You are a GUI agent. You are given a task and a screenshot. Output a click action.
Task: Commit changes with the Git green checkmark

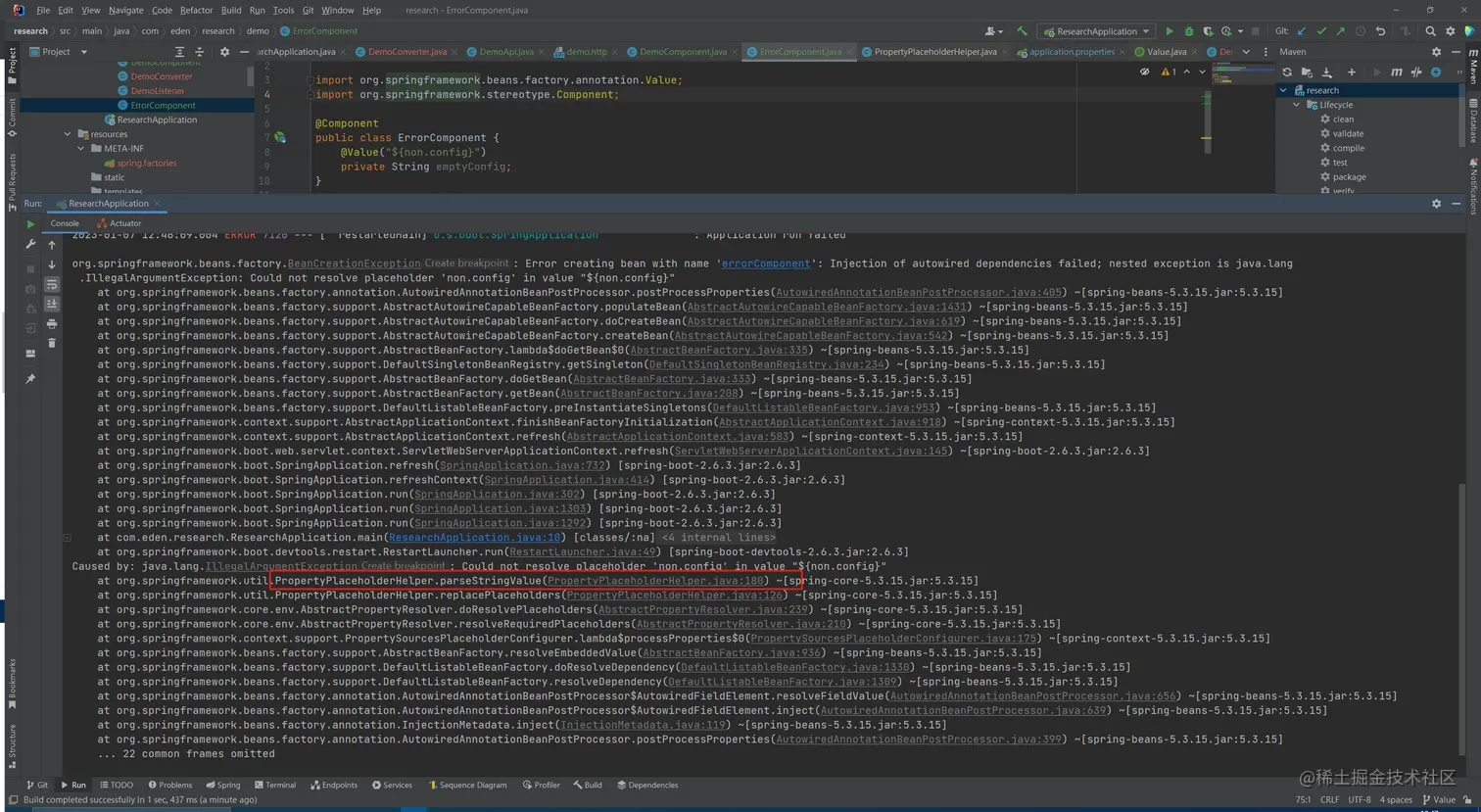(x=1321, y=31)
